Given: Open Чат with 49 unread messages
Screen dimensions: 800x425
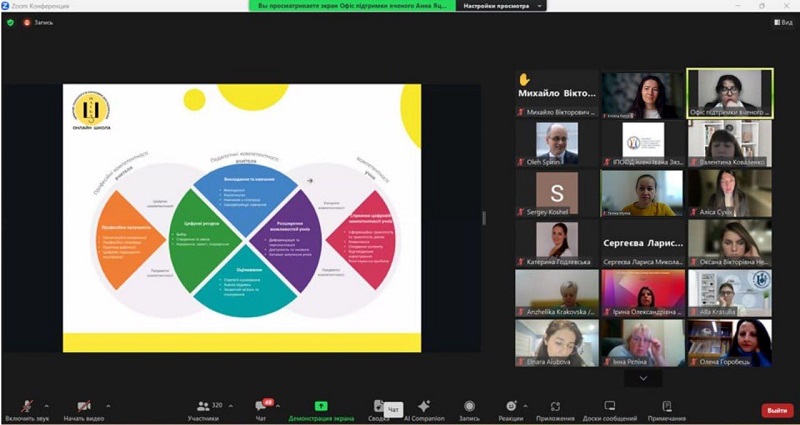Looking at the screenshot, I should (x=261, y=411).
